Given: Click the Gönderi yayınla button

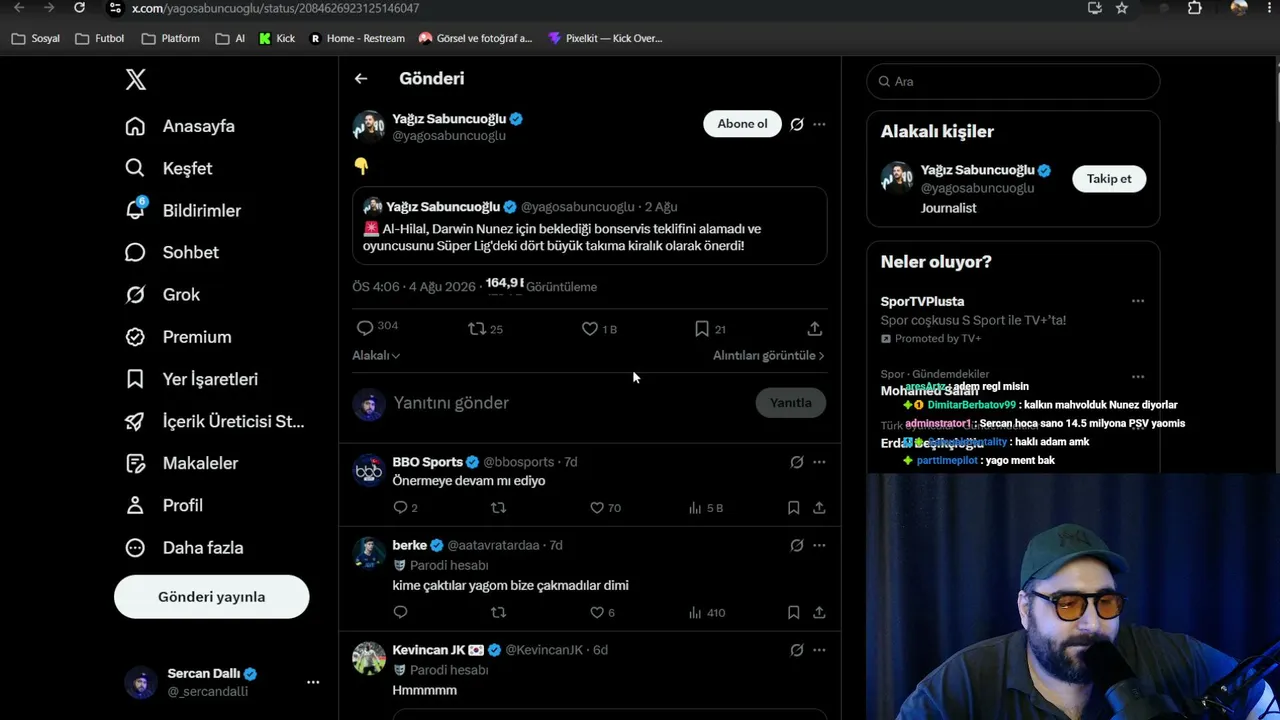Looking at the screenshot, I should click(211, 597).
